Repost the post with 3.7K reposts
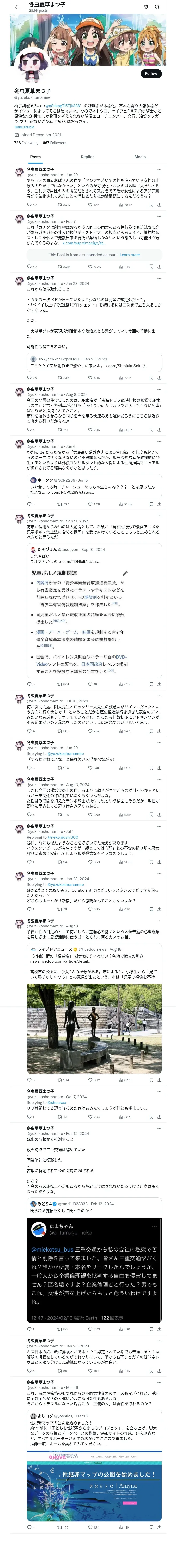Viewport: 176px width, 1568px height. point(61,205)
